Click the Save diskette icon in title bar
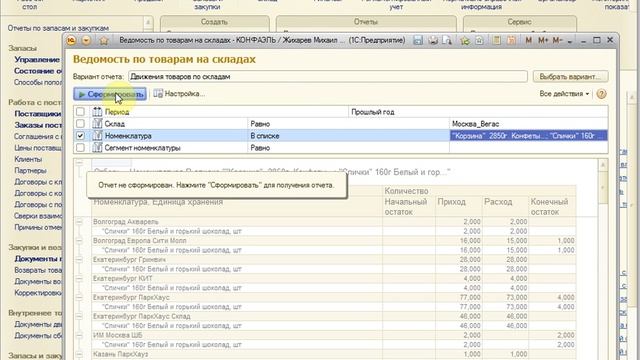The height and width of the screenshot is (360, 640). click(418, 40)
